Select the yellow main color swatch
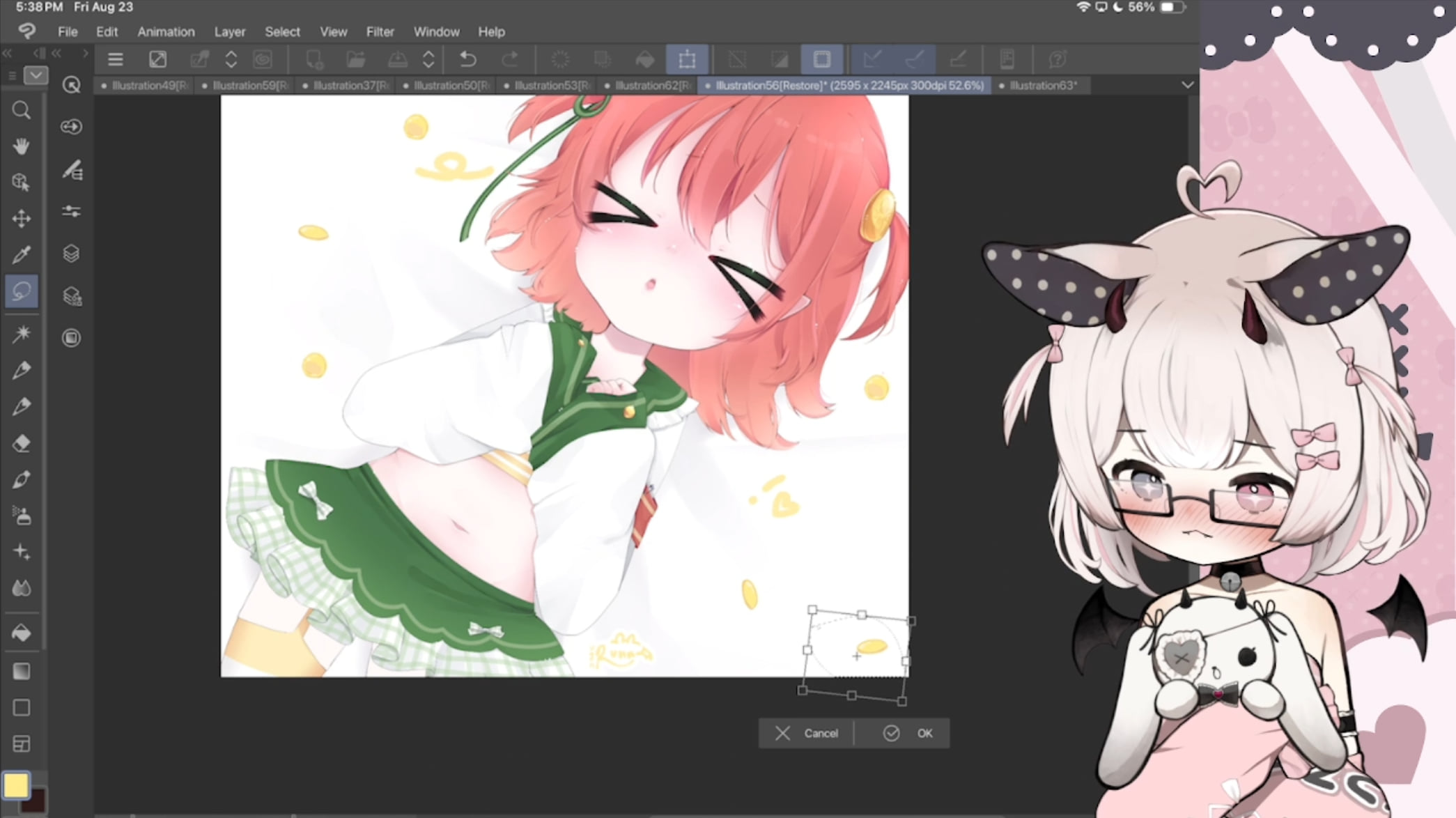 click(x=16, y=785)
